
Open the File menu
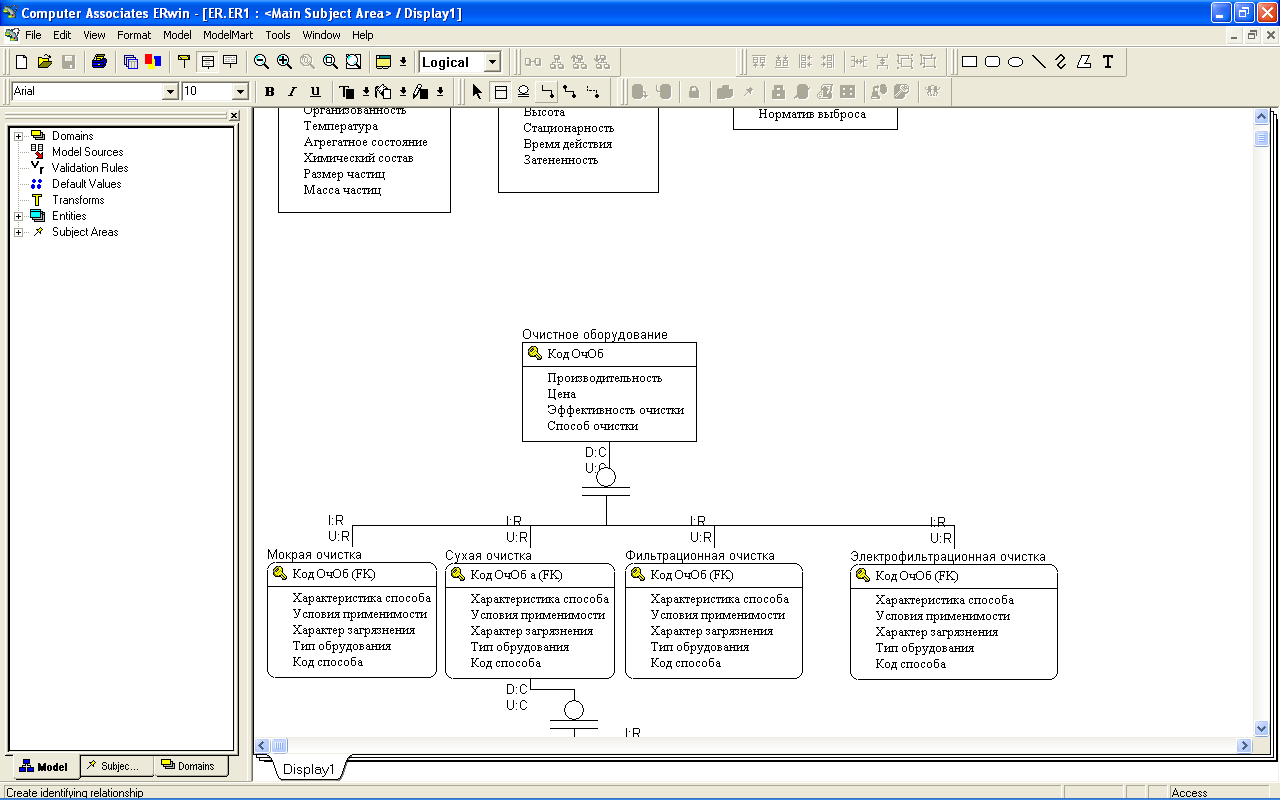[x=33, y=35]
